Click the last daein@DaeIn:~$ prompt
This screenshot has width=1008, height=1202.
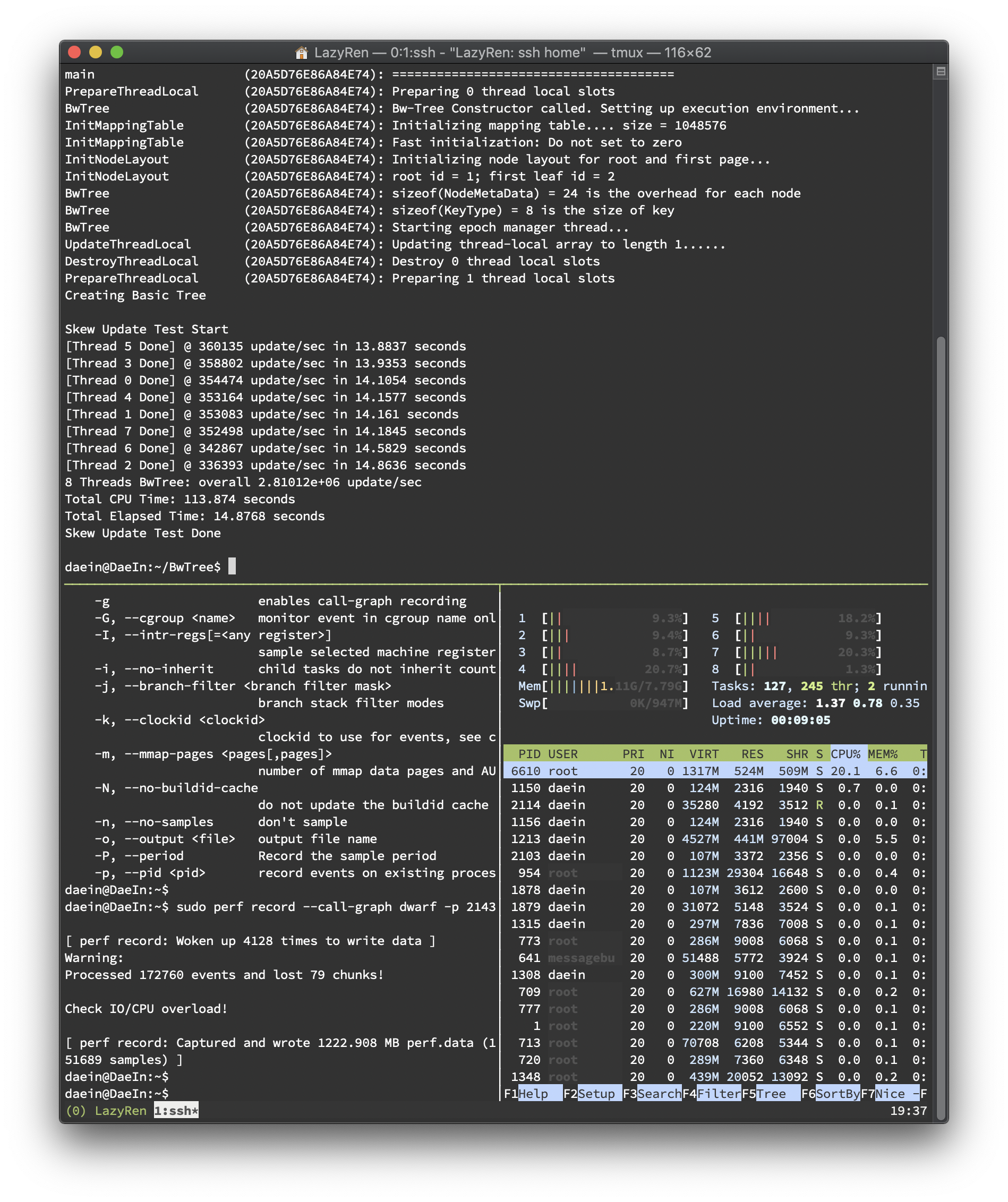coord(117,1094)
